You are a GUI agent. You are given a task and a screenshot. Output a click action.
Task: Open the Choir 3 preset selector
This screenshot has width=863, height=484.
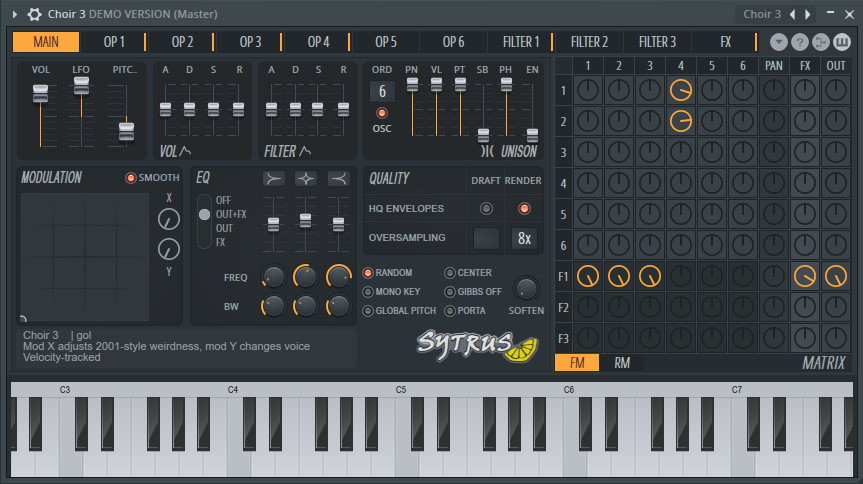762,14
